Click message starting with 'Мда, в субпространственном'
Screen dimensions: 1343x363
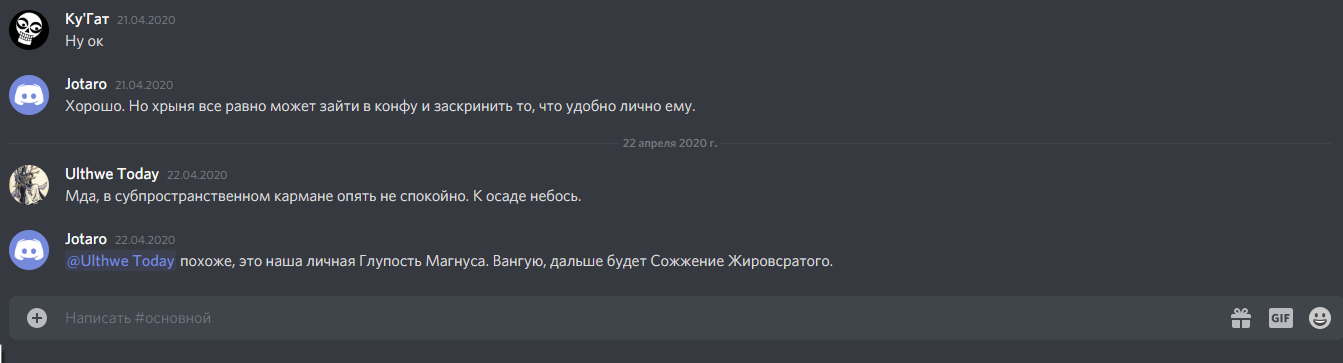click(323, 196)
